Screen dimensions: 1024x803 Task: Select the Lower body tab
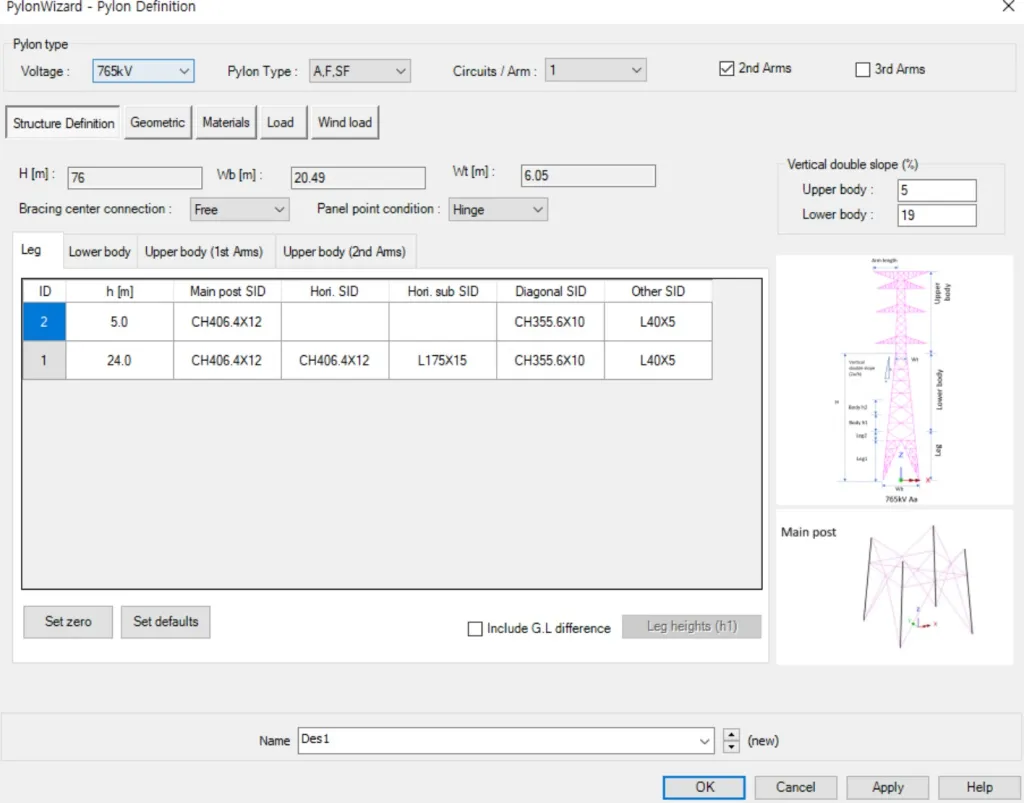[x=99, y=252]
